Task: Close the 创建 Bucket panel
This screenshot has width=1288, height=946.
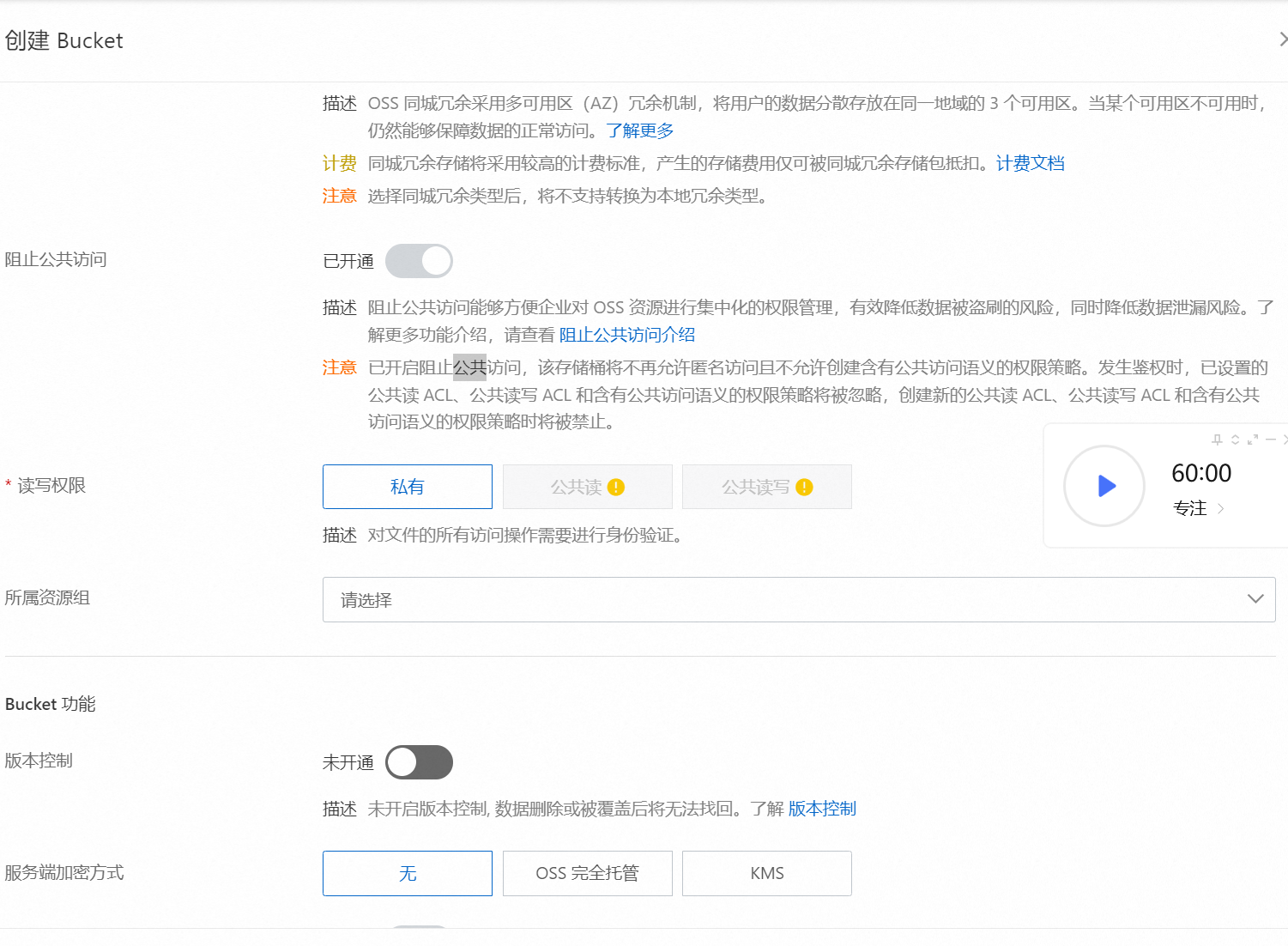Action: tap(1282, 39)
